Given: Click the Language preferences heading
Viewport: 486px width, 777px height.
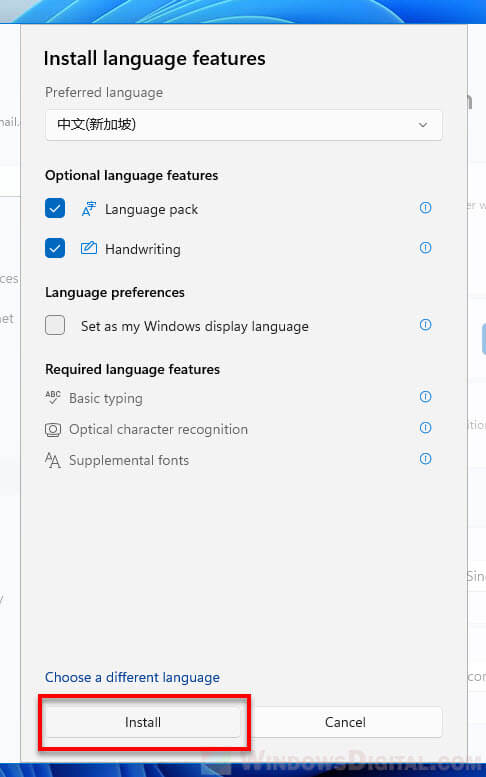Looking at the screenshot, I should 115,292.
